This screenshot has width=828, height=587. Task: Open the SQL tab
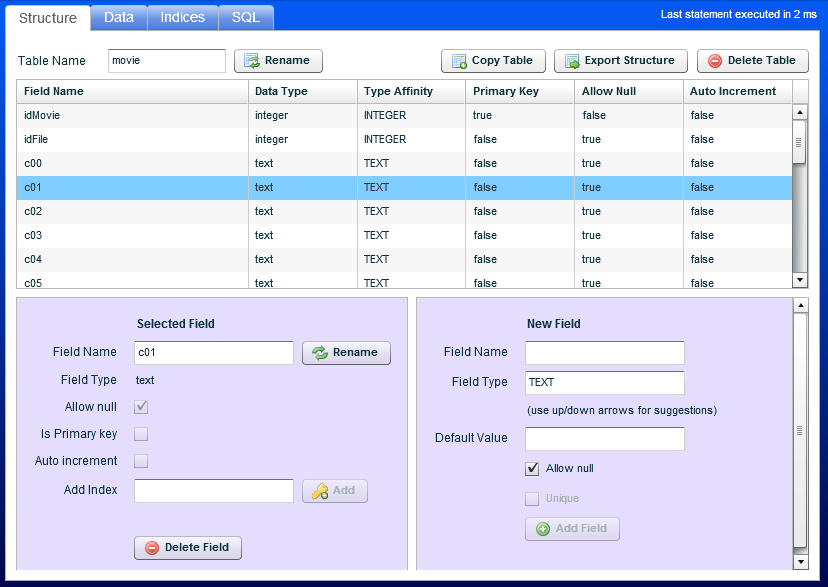246,18
